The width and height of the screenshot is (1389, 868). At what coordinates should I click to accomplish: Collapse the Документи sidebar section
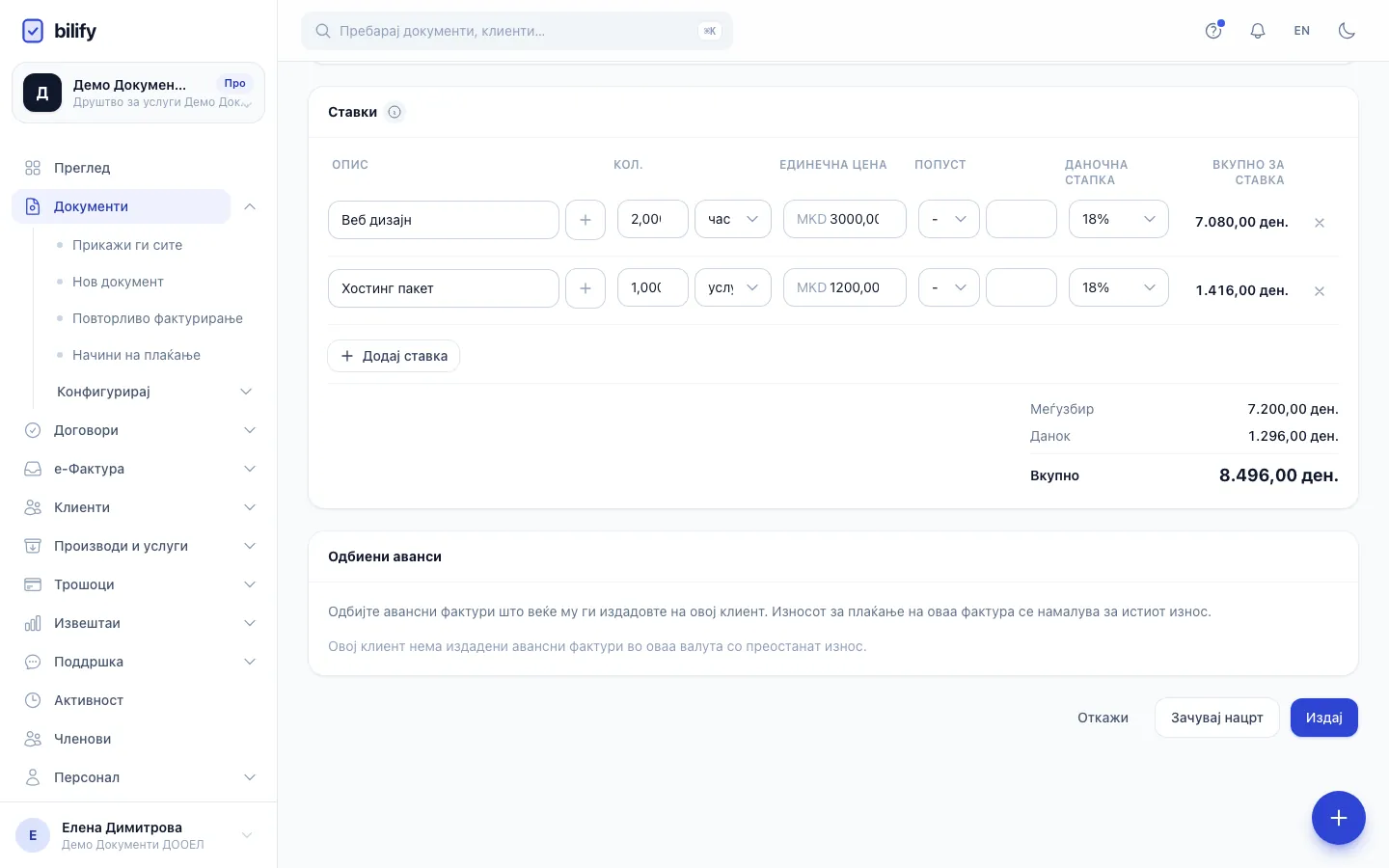click(250, 206)
